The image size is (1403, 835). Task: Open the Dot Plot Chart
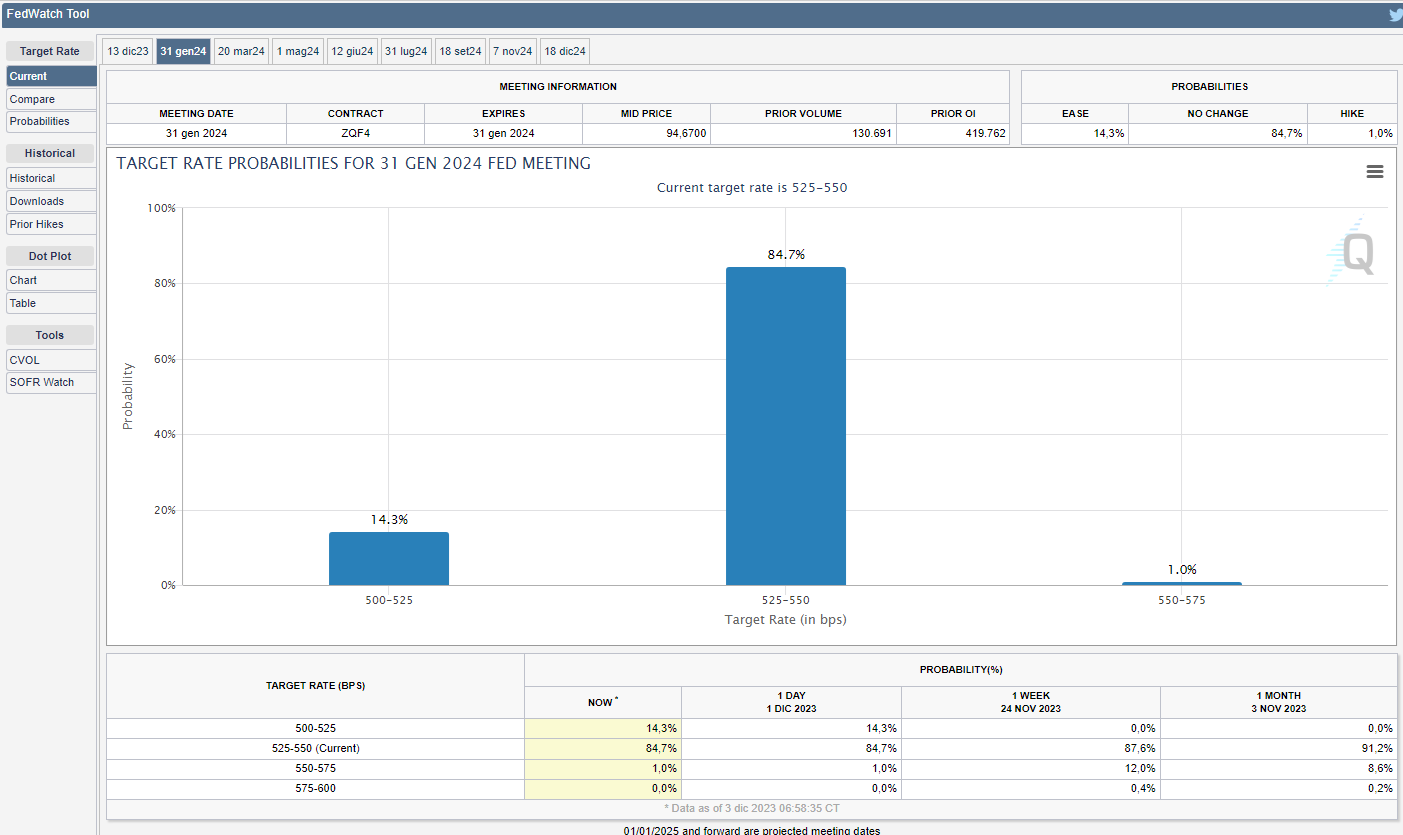tap(51, 280)
